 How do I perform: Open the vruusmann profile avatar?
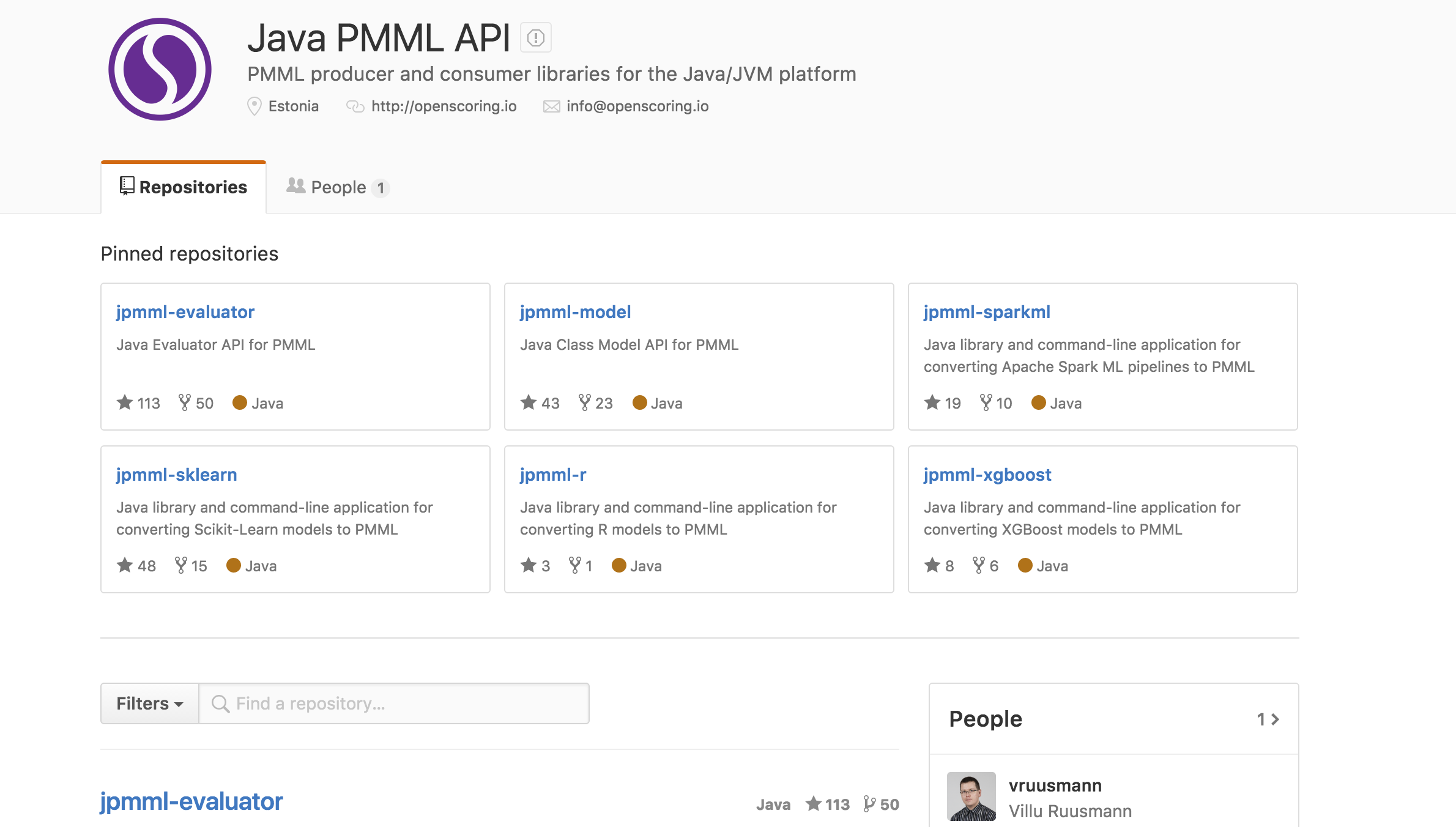[971, 796]
